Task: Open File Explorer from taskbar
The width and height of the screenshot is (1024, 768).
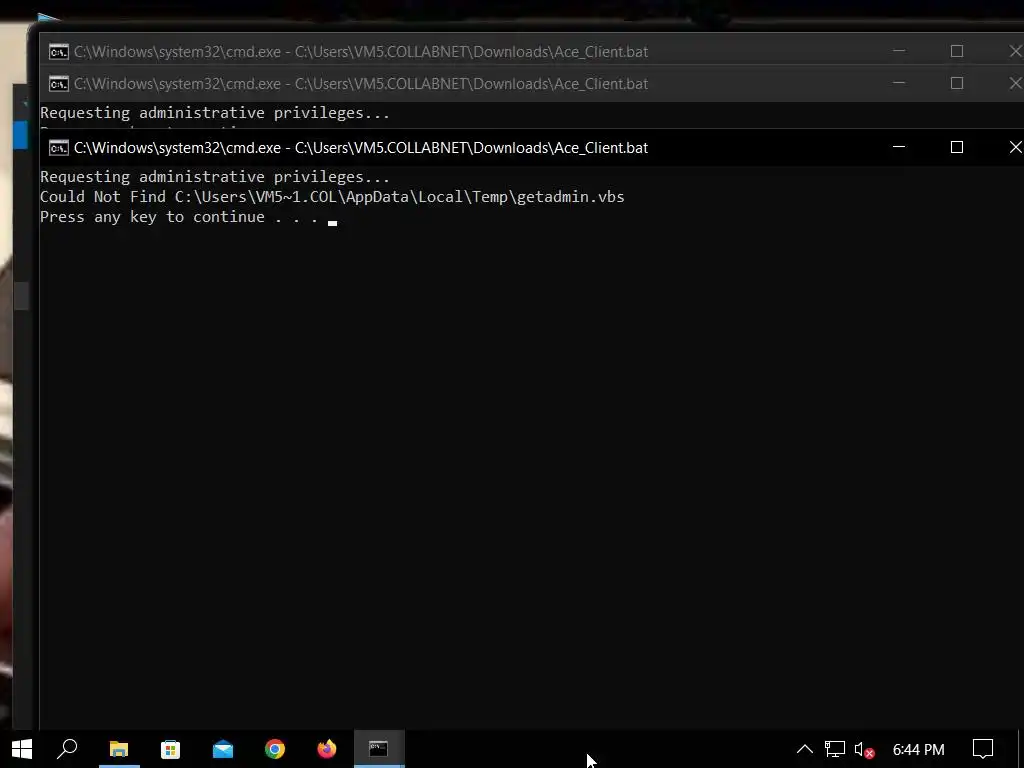Action: tap(119, 749)
